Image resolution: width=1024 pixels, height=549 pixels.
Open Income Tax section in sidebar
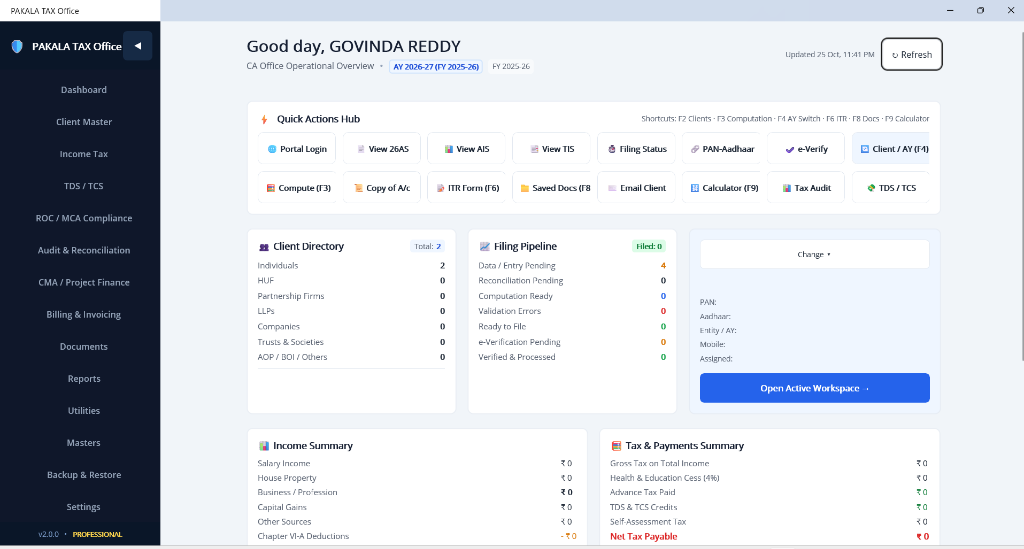[x=84, y=153]
